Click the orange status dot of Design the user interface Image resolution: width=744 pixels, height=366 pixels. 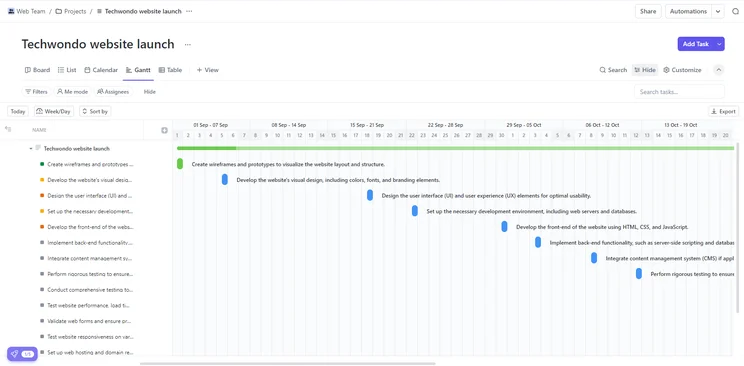[42, 196]
